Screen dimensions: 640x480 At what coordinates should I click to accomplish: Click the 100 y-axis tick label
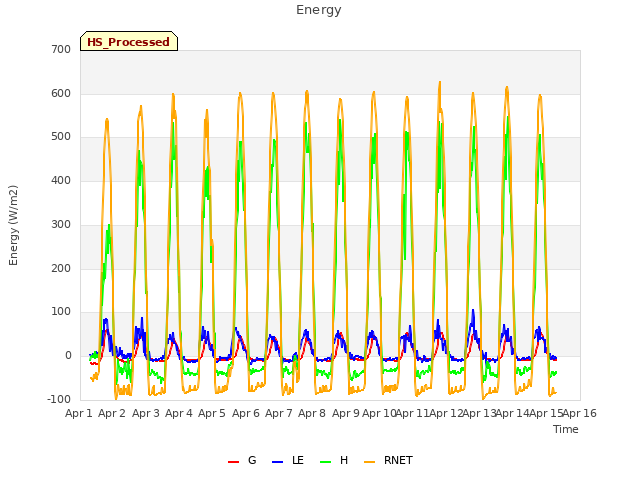click(x=61, y=312)
